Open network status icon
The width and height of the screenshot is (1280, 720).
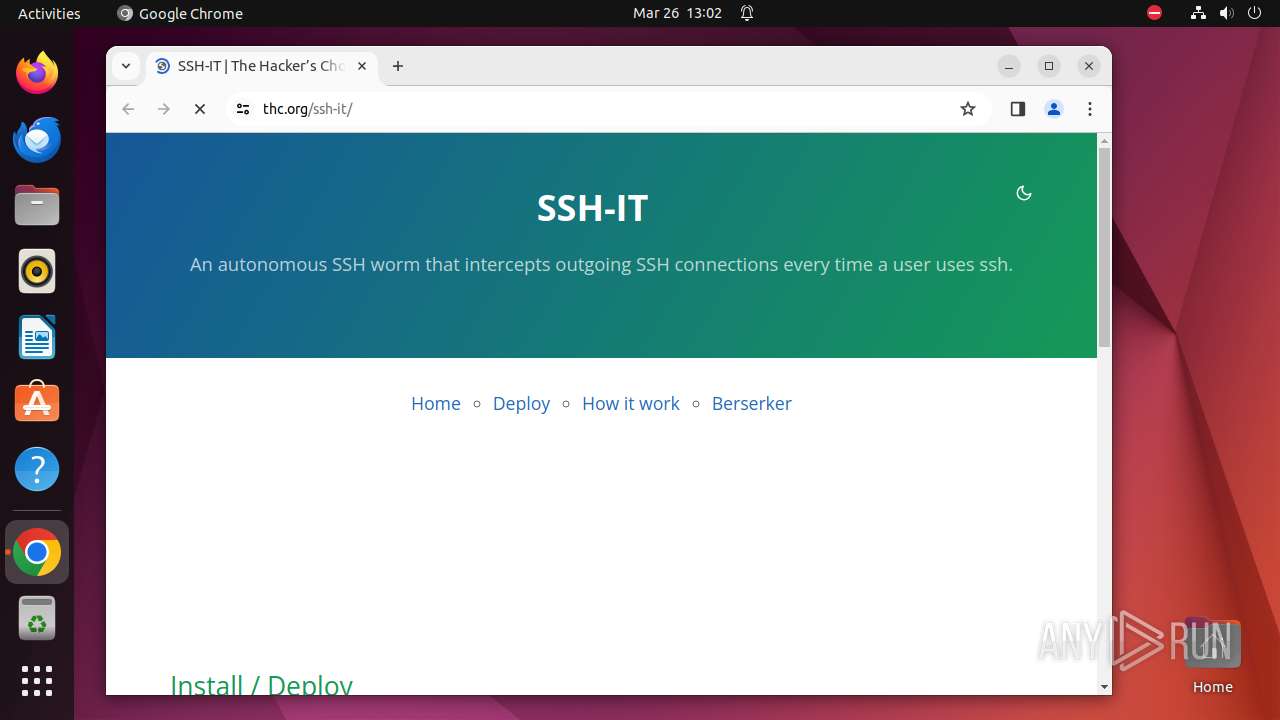(x=1199, y=13)
